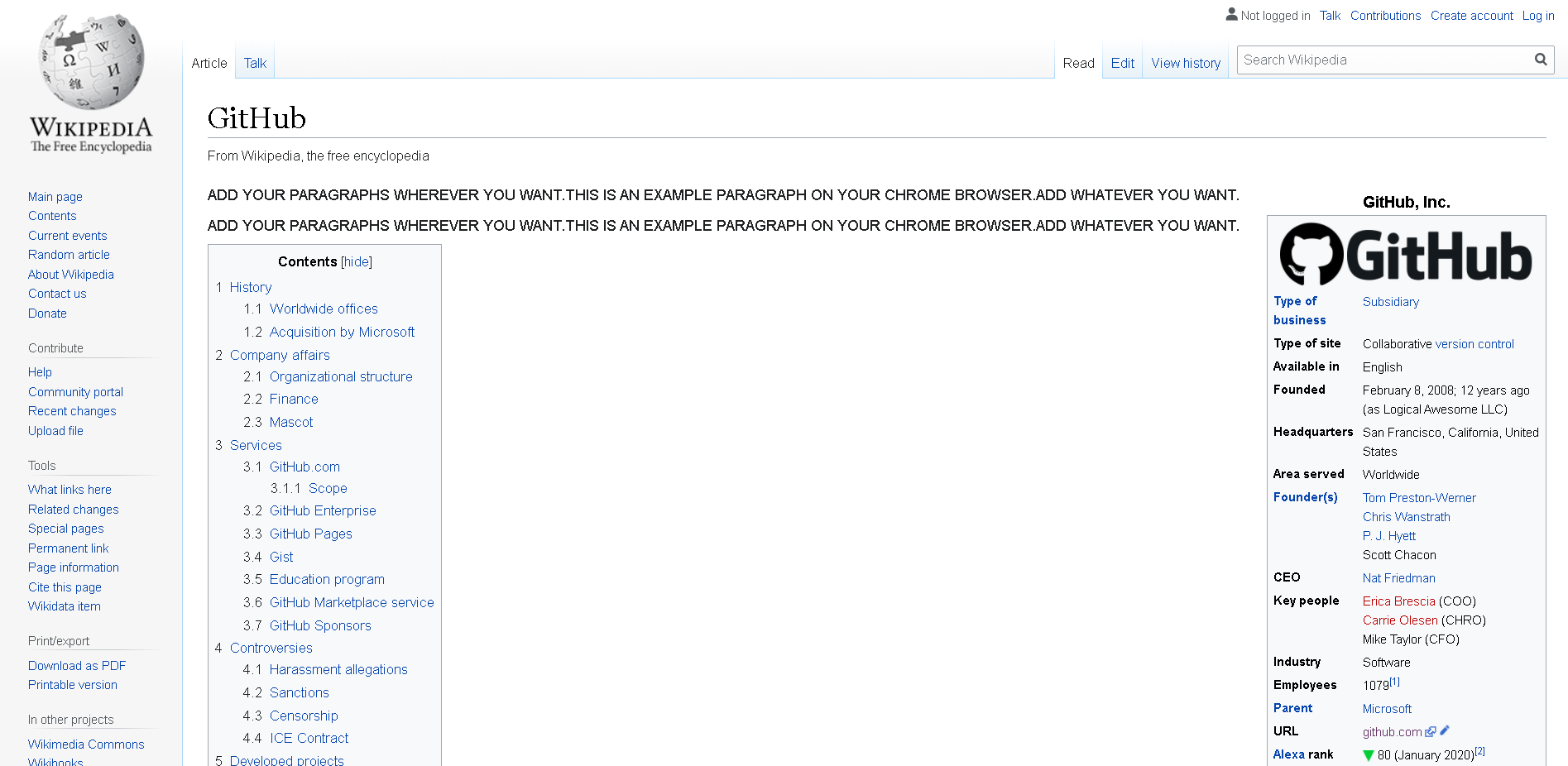
Task: Click reference [1] next to Employees
Action: (x=1395, y=682)
